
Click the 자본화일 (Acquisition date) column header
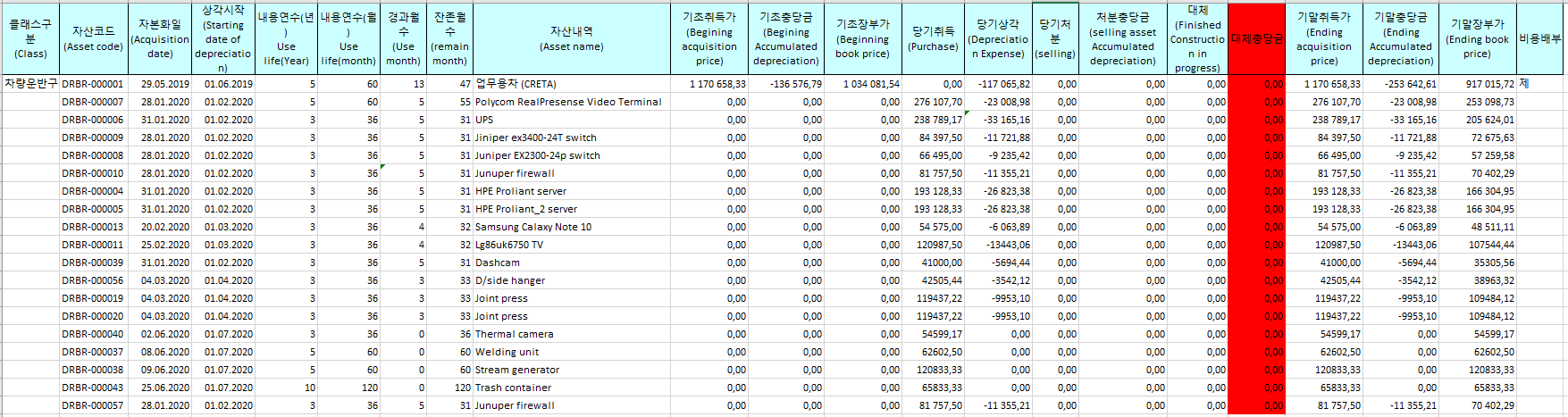pos(160,38)
